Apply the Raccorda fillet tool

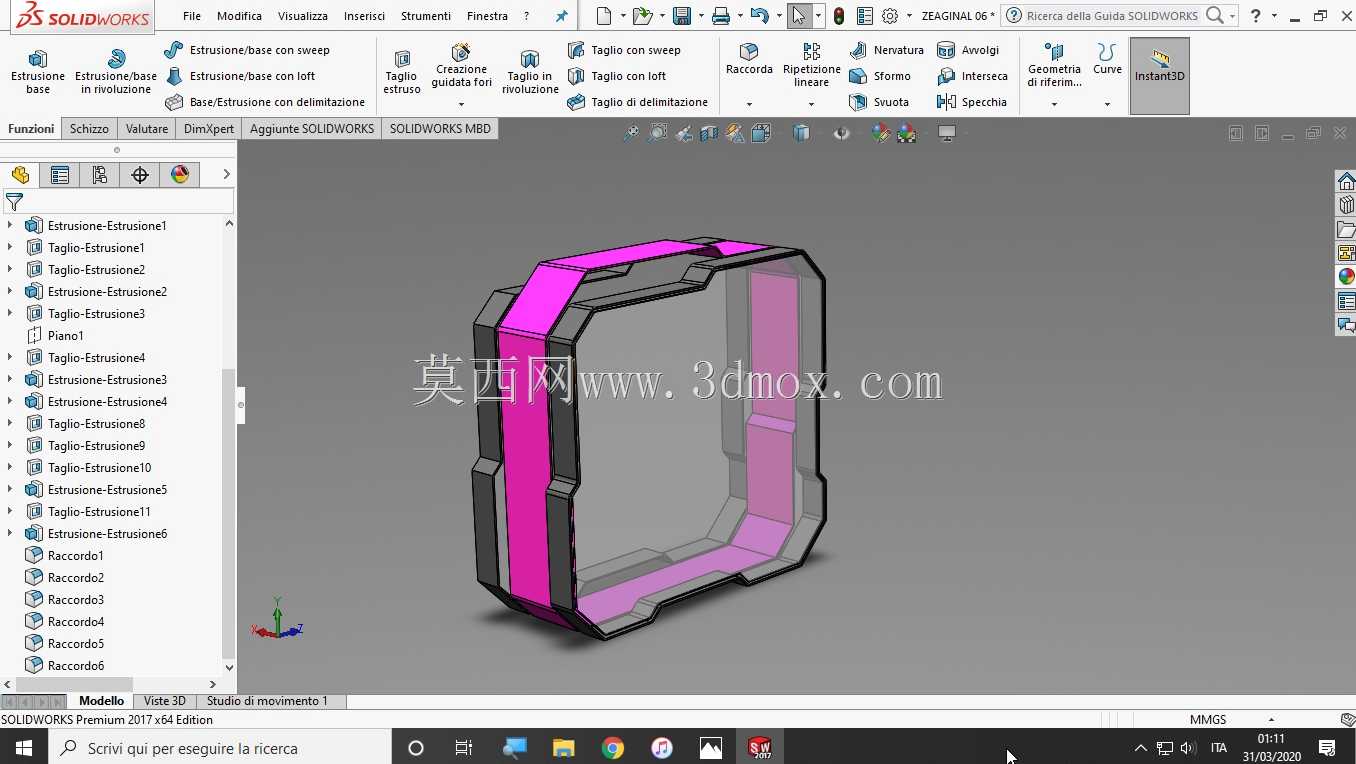pos(749,60)
